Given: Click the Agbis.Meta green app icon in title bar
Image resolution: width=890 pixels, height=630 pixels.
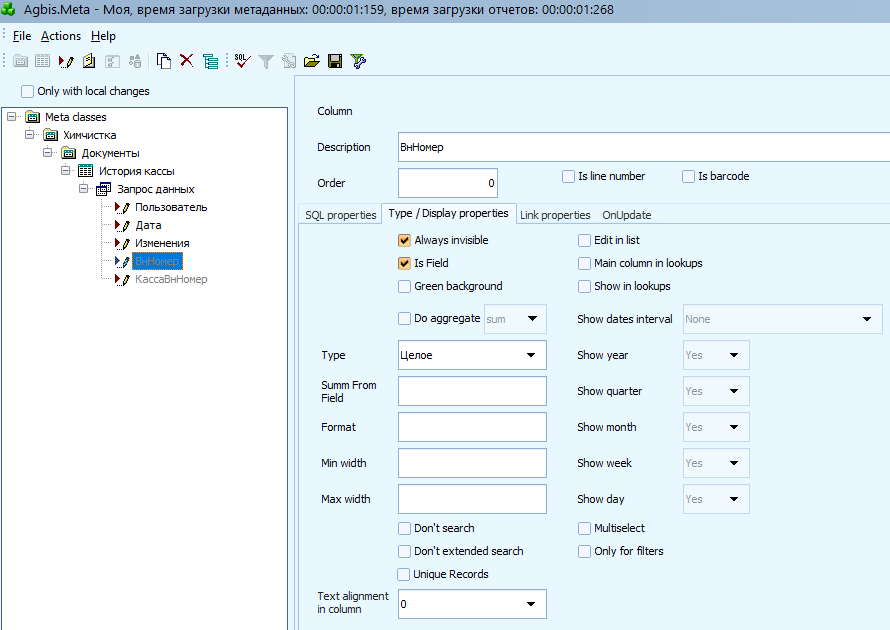Looking at the screenshot, I should pos(9,10).
